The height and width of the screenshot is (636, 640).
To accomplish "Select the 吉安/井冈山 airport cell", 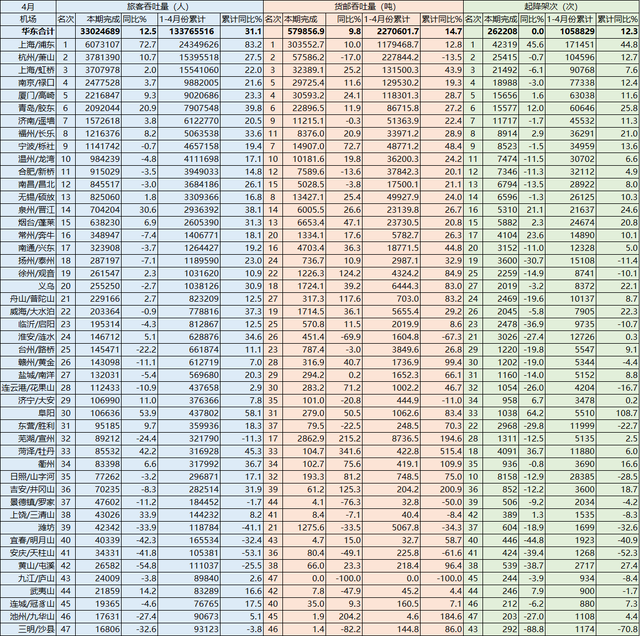I will tap(28, 489).
